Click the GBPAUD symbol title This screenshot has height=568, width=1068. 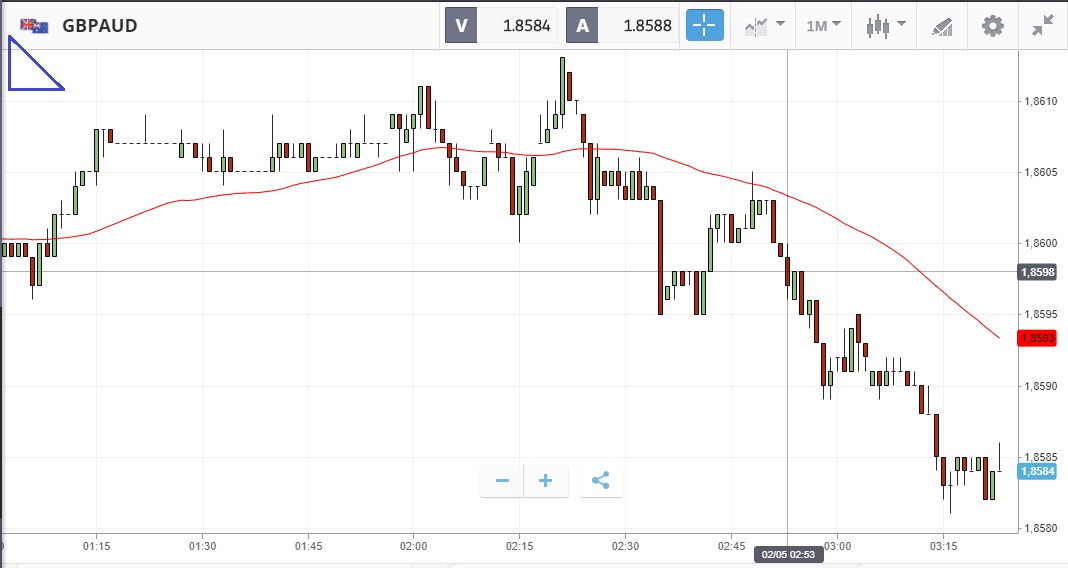click(100, 26)
